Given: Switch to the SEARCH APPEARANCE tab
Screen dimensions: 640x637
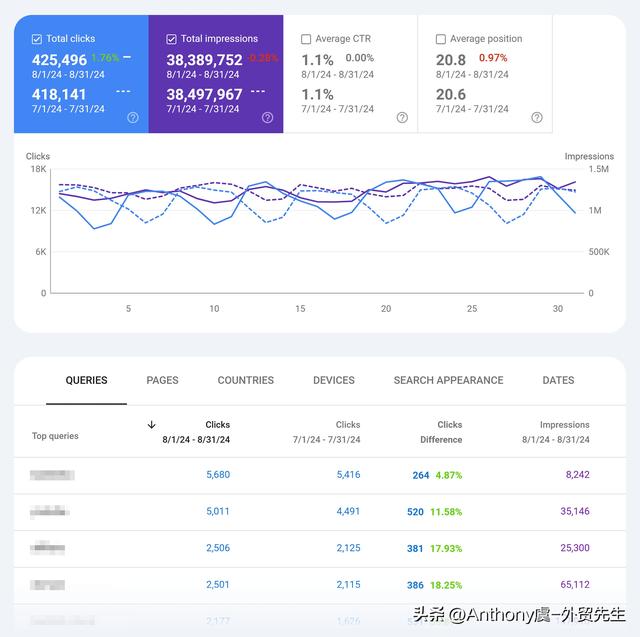Looking at the screenshot, I should point(449,380).
